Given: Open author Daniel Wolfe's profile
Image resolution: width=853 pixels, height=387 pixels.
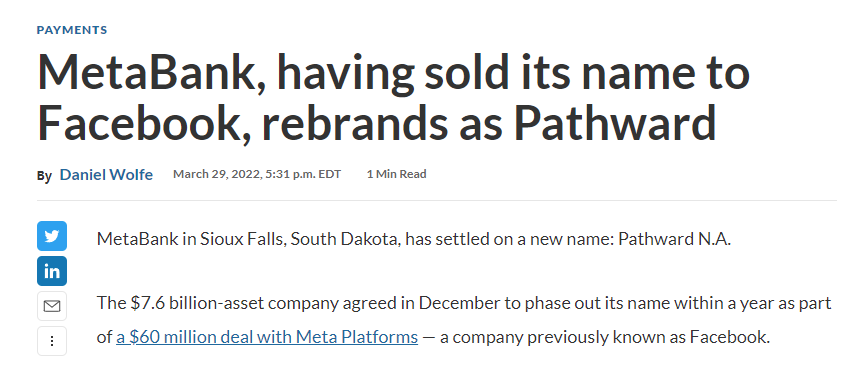Looking at the screenshot, I should 106,175.
